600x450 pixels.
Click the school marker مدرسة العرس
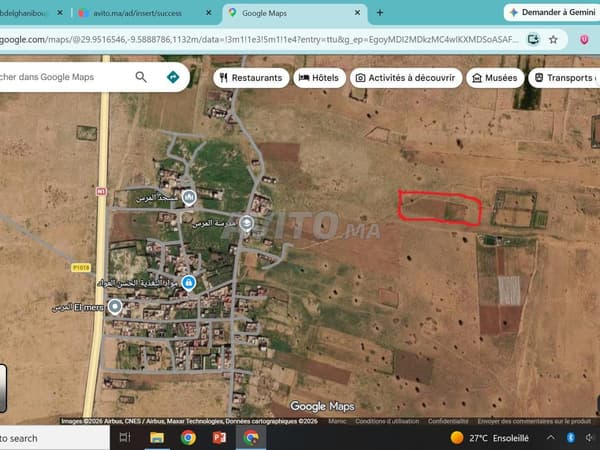(246, 223)
